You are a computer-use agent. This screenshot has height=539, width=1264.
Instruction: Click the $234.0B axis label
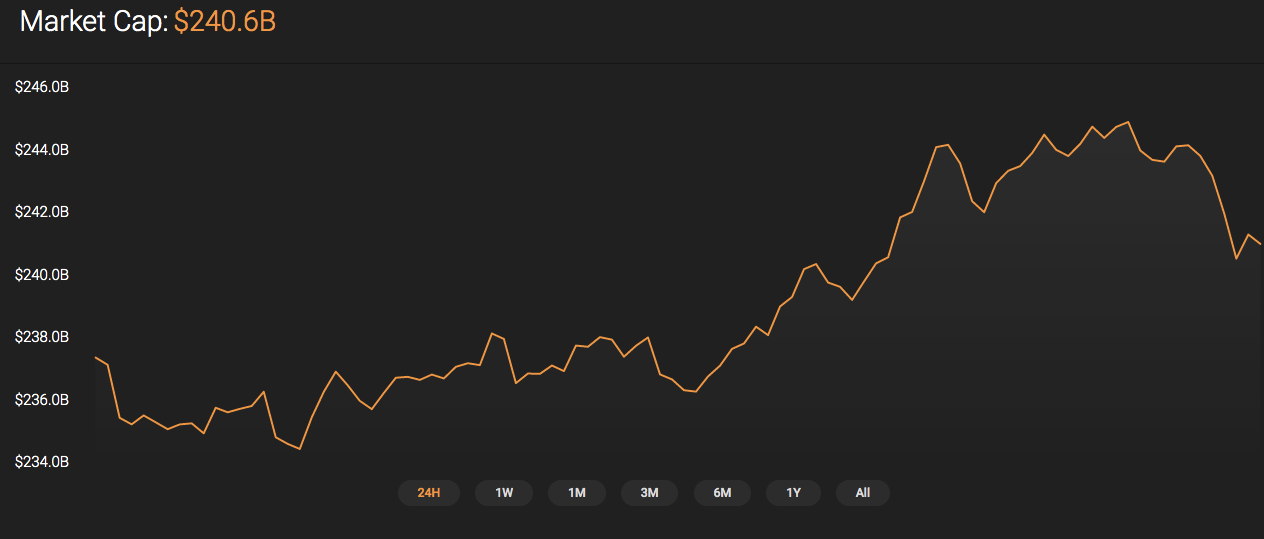coord(42,462)
